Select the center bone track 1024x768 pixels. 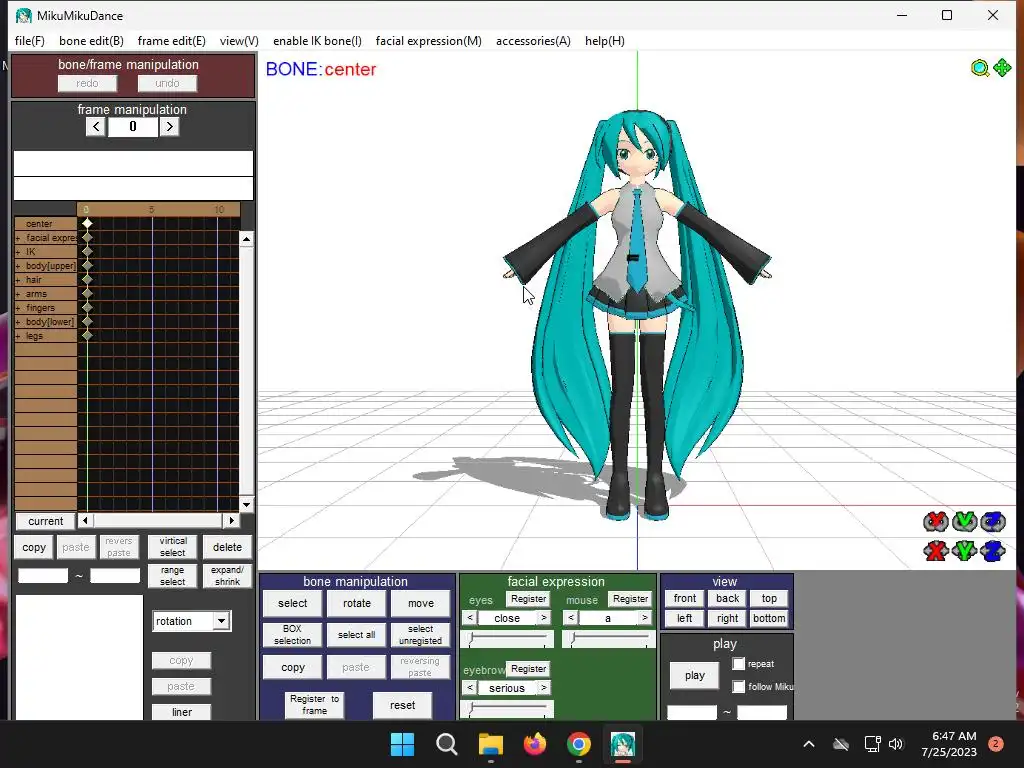[x=46, y=223]
